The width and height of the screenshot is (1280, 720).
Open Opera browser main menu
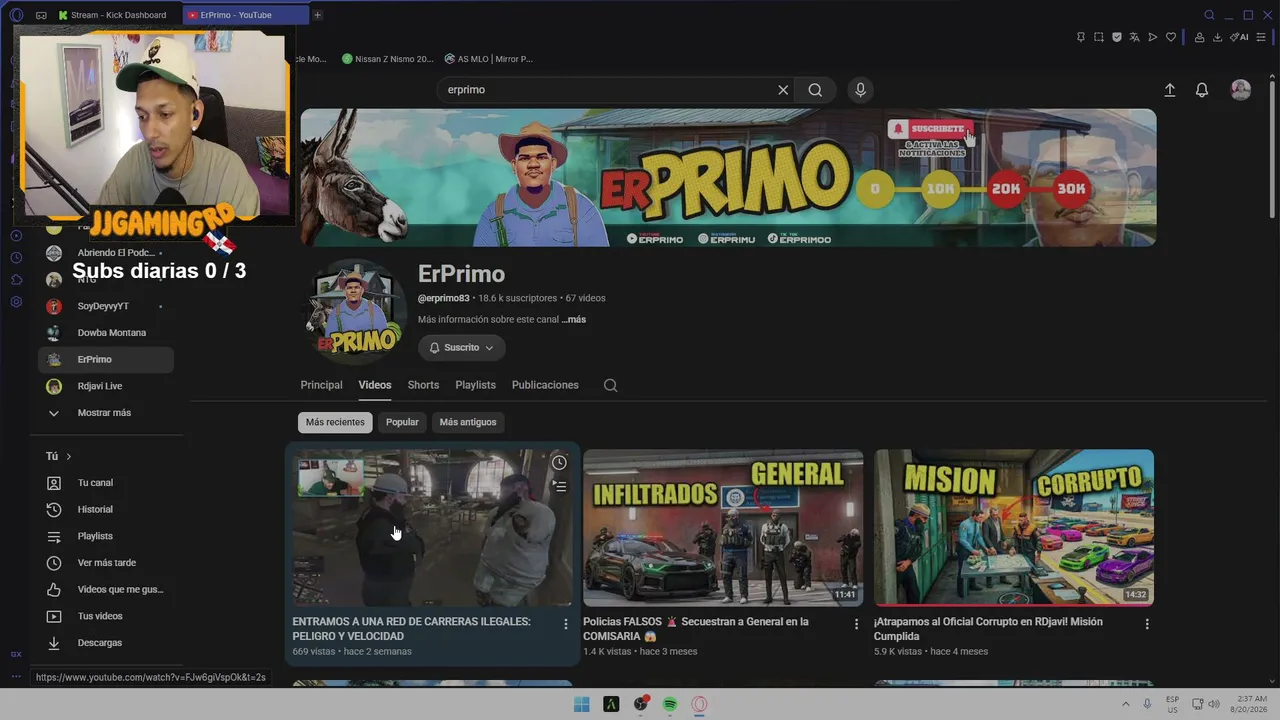16,15
